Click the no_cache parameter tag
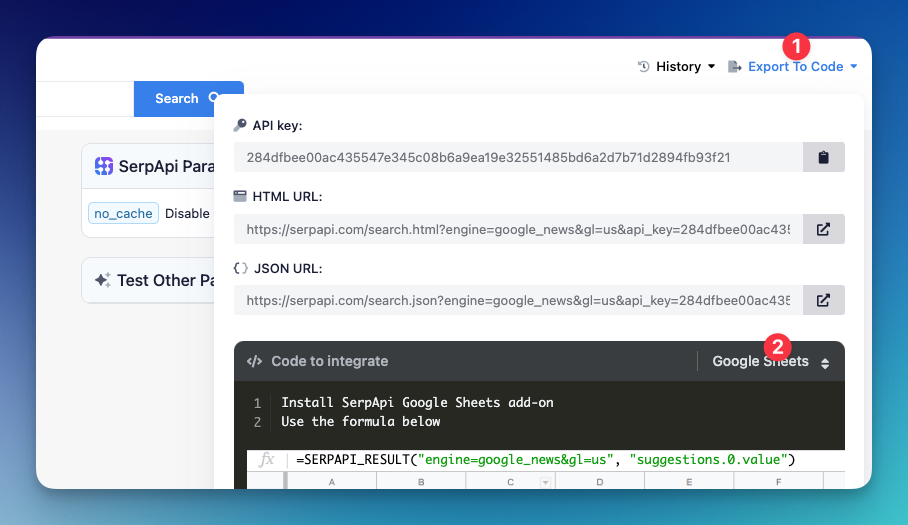 click(123, 213)
